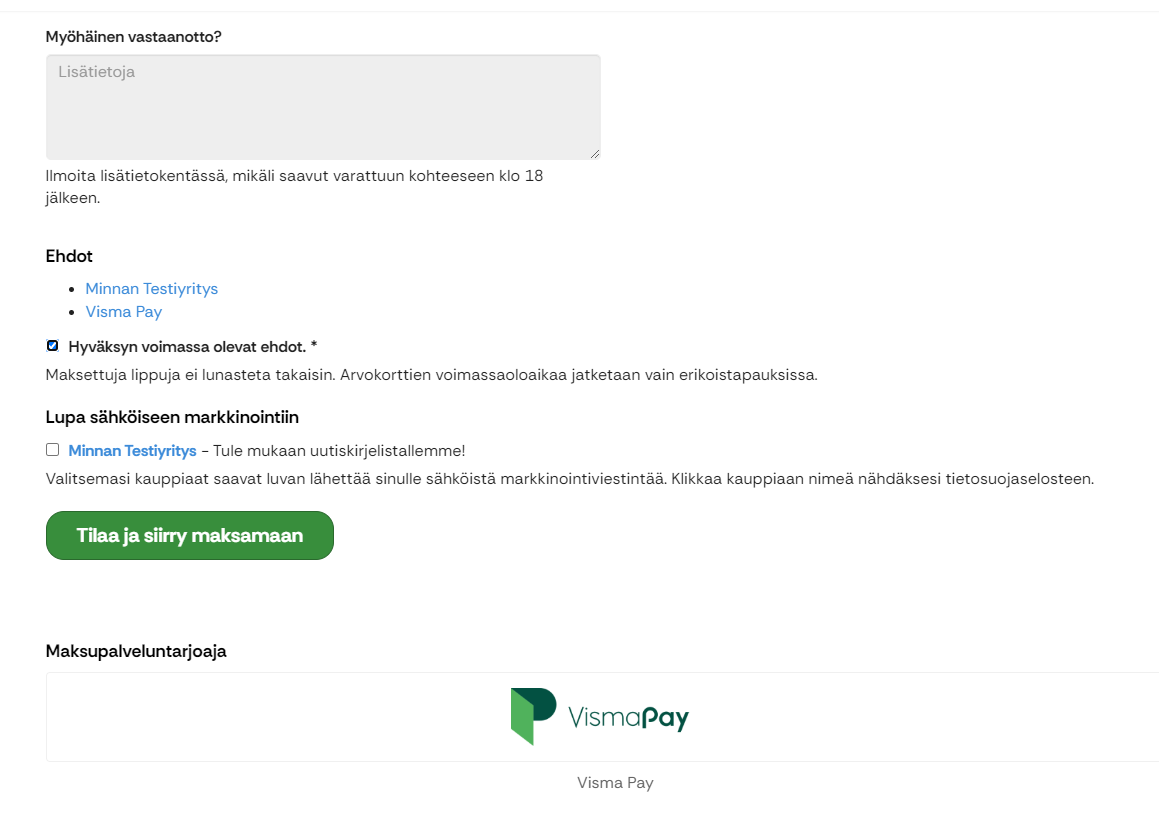Click the 'Tule mukaan uutiskirjelistallemme!' label text
The width and height of the screenshot is (1159, 826).
pyautogui.click(x=339, y=451)
